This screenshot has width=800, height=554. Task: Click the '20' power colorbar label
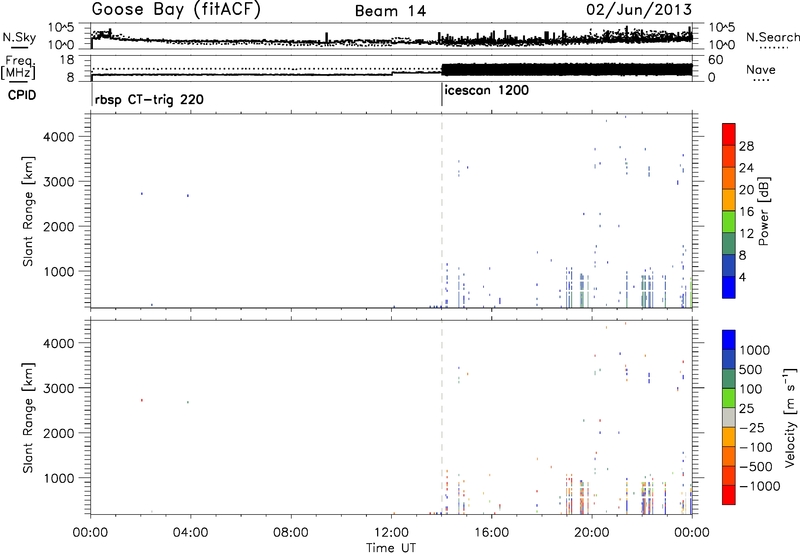click(x=746, y=190)
